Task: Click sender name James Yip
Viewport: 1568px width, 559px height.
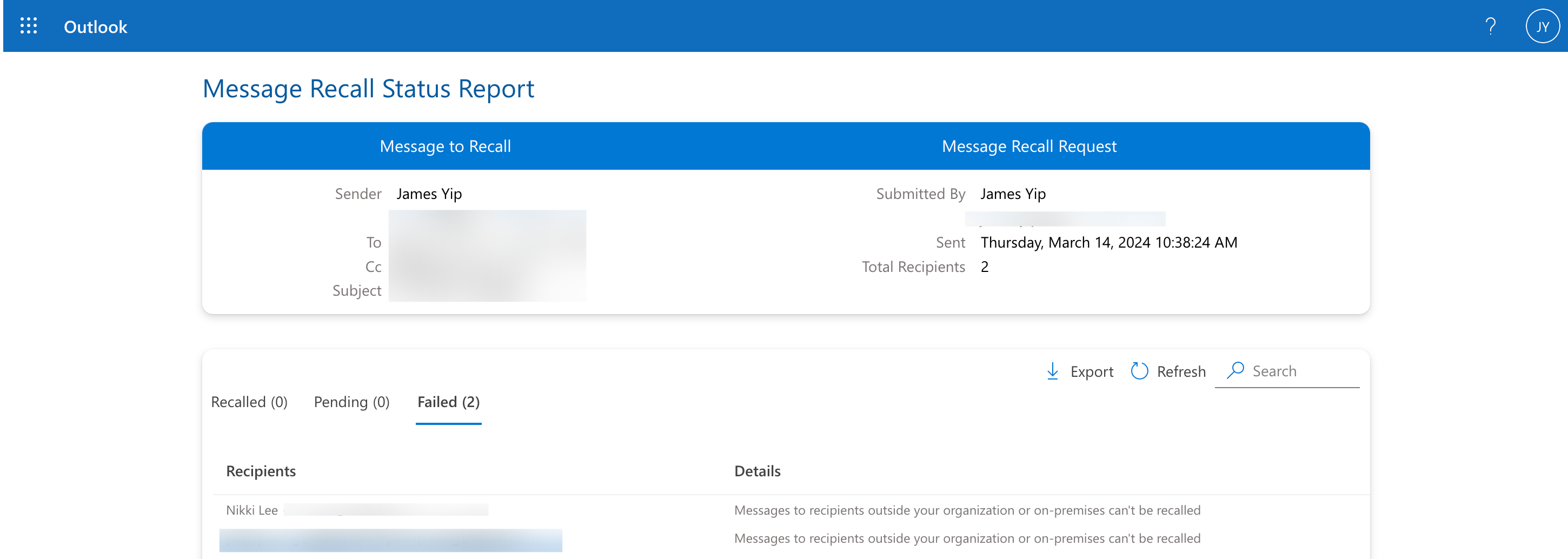Action: (430, 194)
